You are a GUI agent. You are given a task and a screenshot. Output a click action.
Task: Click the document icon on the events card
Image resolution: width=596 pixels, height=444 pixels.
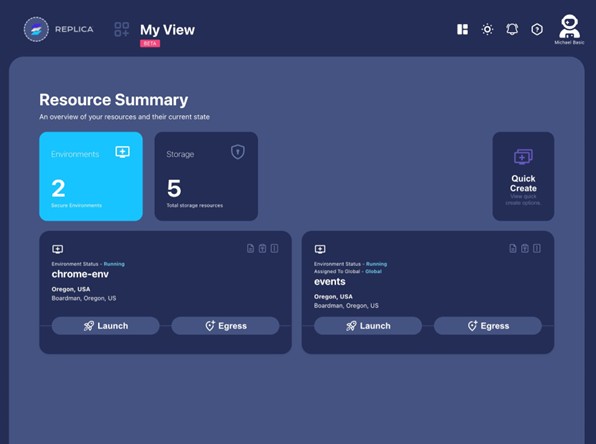tap(513, 248)
